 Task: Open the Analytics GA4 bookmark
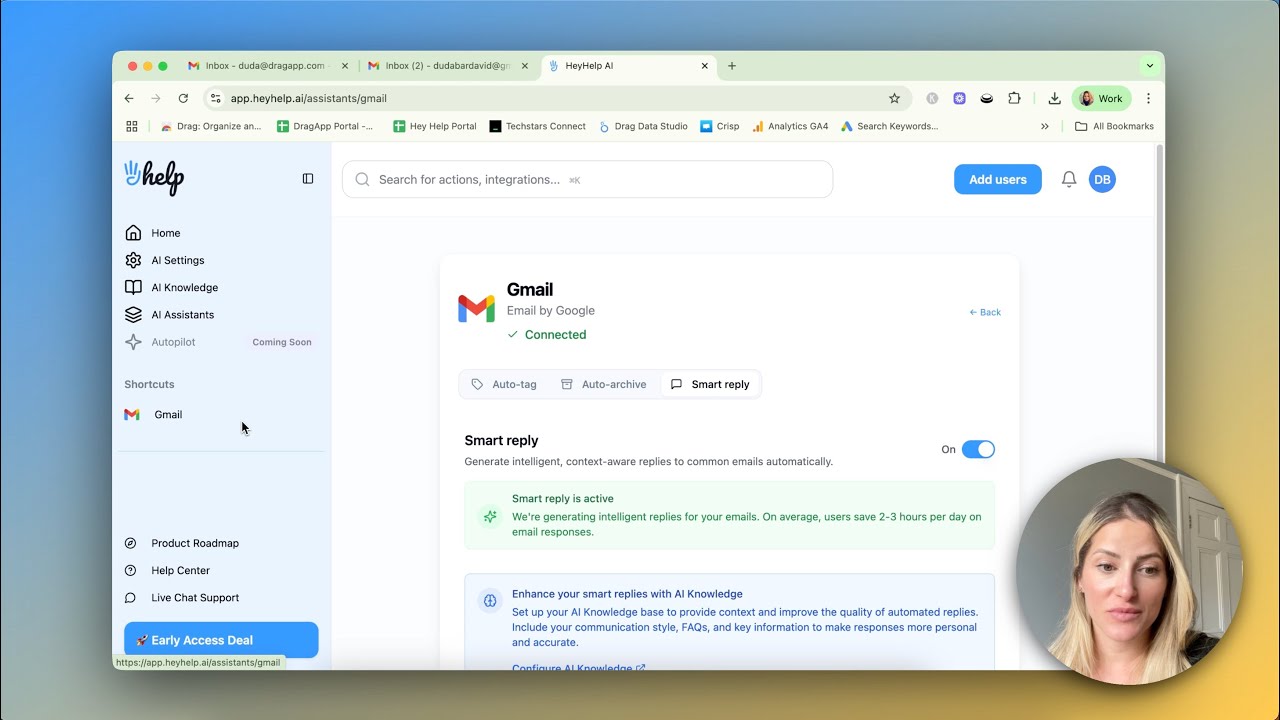coord(790,126)
